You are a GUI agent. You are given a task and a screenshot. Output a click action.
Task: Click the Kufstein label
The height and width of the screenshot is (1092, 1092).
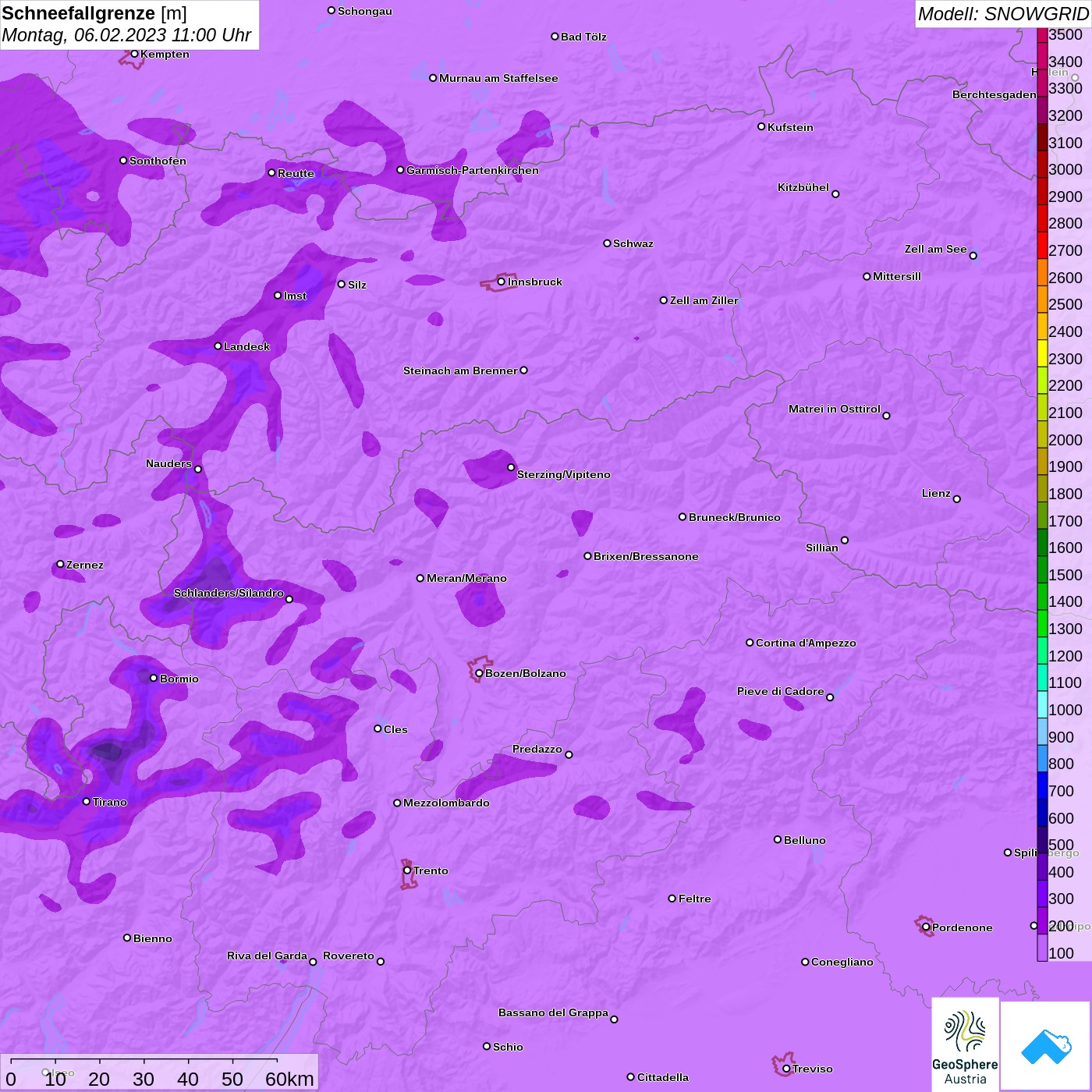tap(790, 127)
